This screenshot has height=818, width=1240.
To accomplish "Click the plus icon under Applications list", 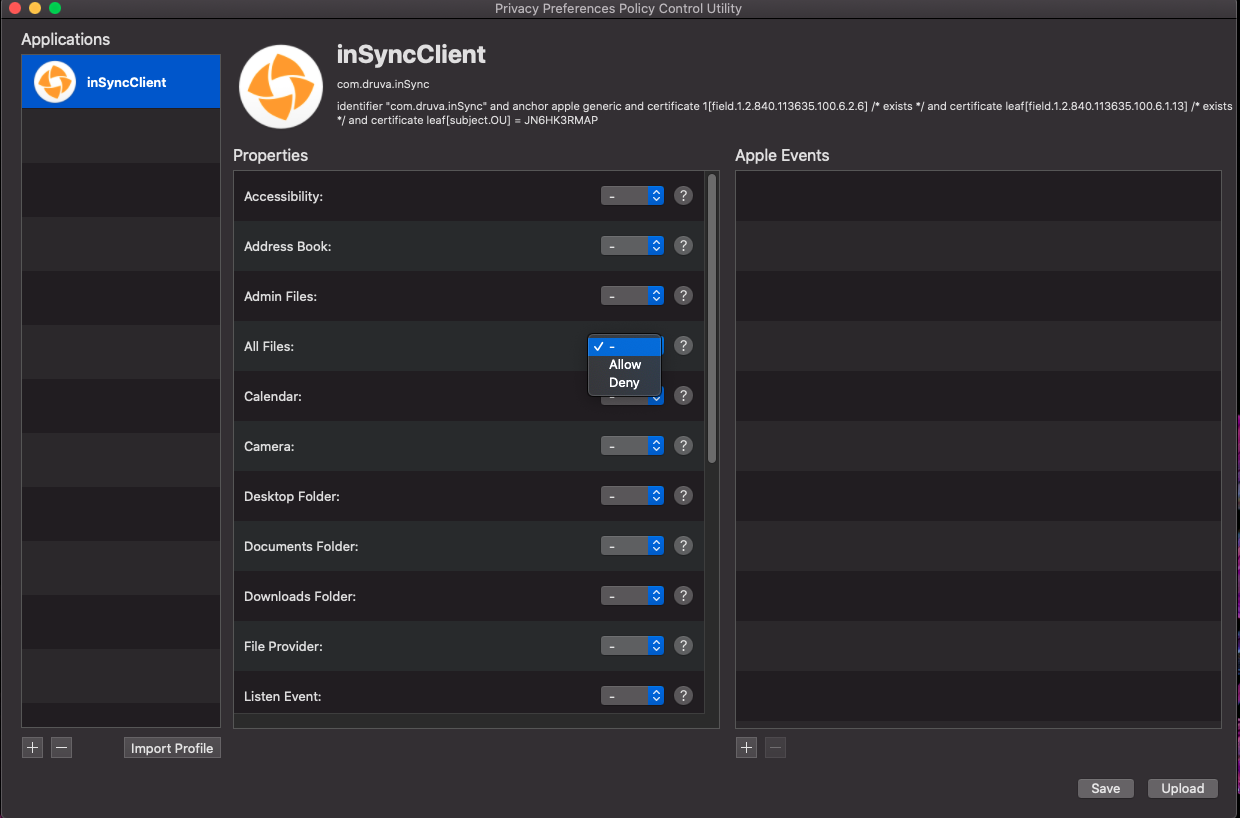I will click(33, 748).
